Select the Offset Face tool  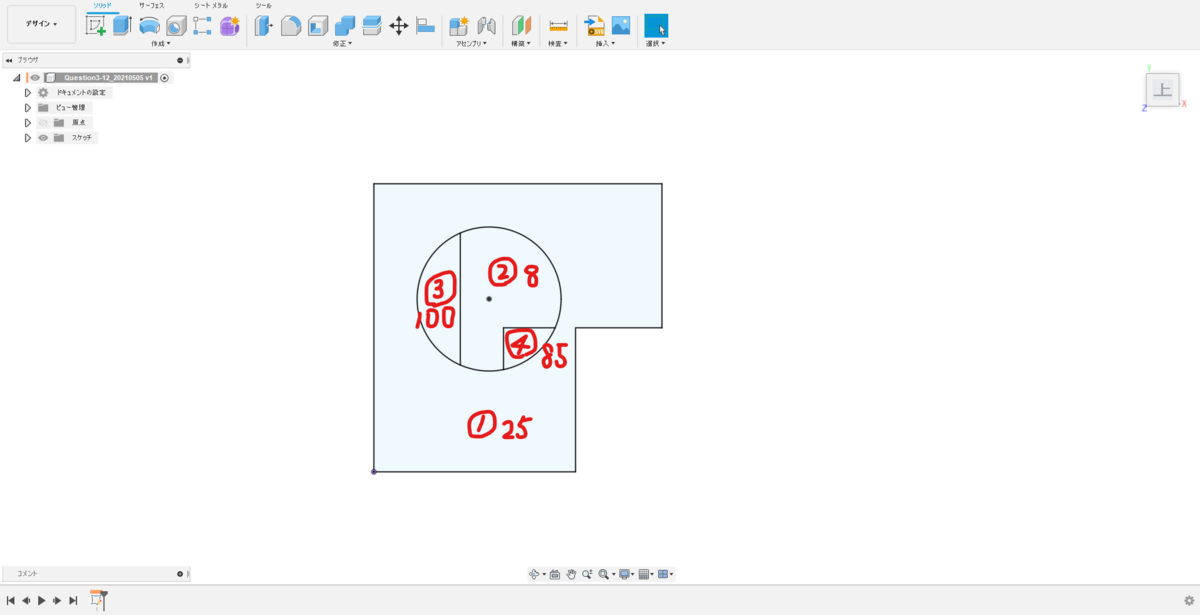[372, 26]
